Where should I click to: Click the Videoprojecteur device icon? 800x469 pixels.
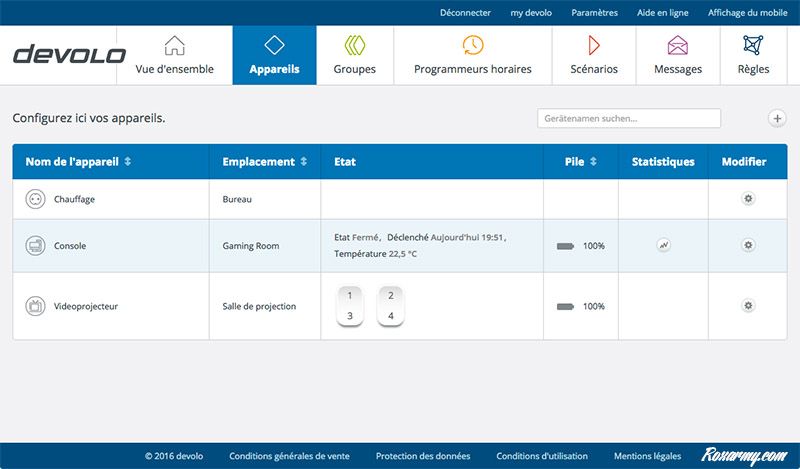(x=35, y=306)
